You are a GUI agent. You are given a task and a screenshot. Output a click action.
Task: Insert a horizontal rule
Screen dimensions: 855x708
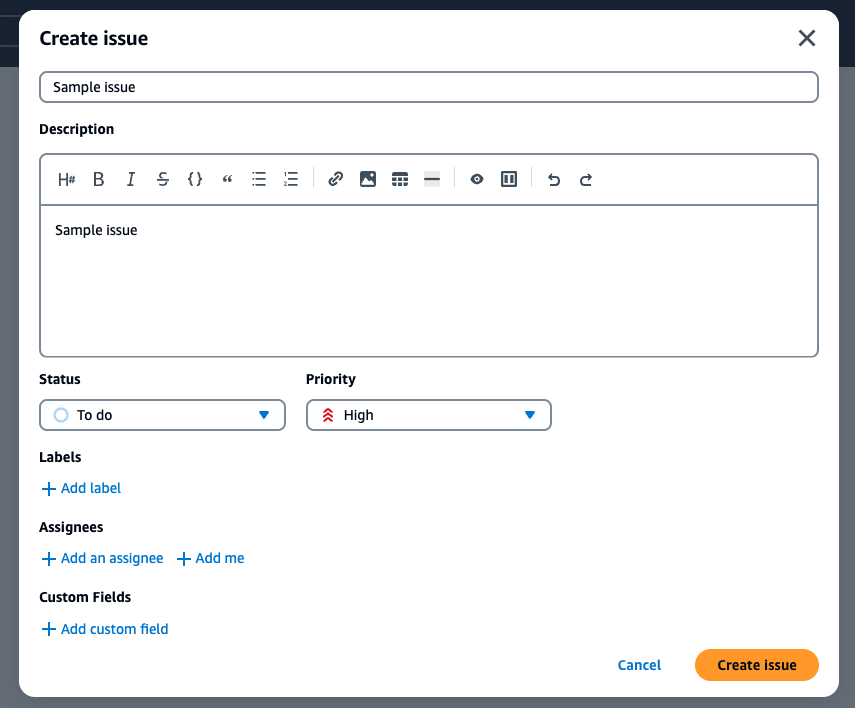click(x=432, y=179)
